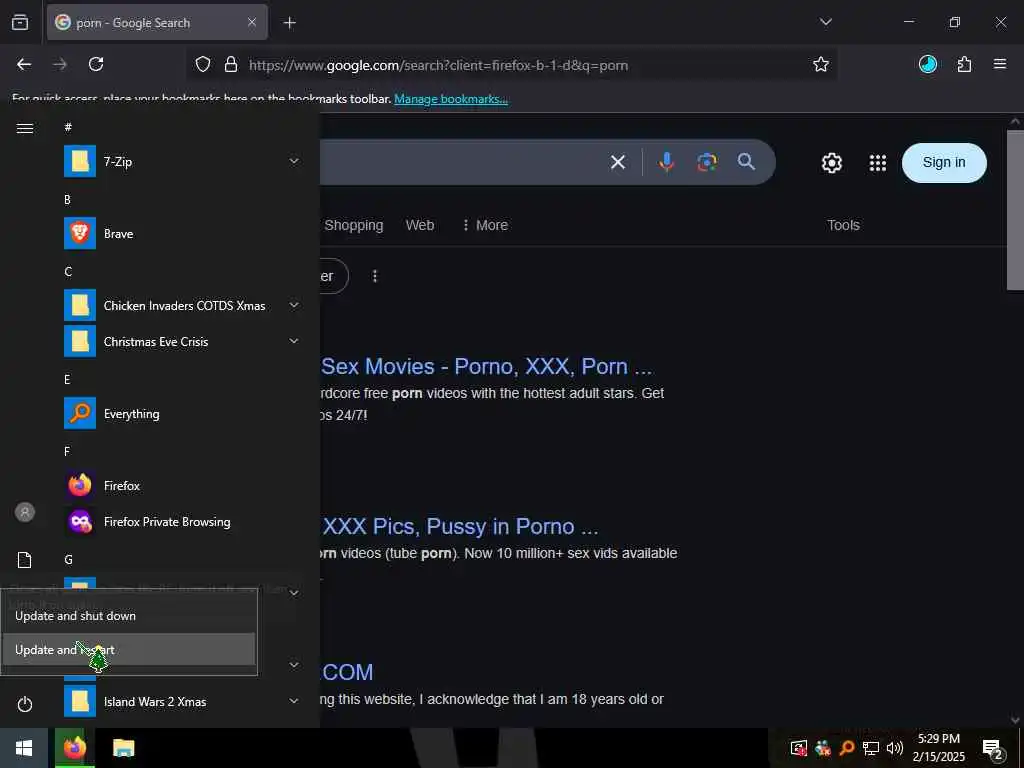The image size is (1024, 768).
Task: Expand Chicken Invaders COTDS Xmas folder
Action: tap(295, 306)
